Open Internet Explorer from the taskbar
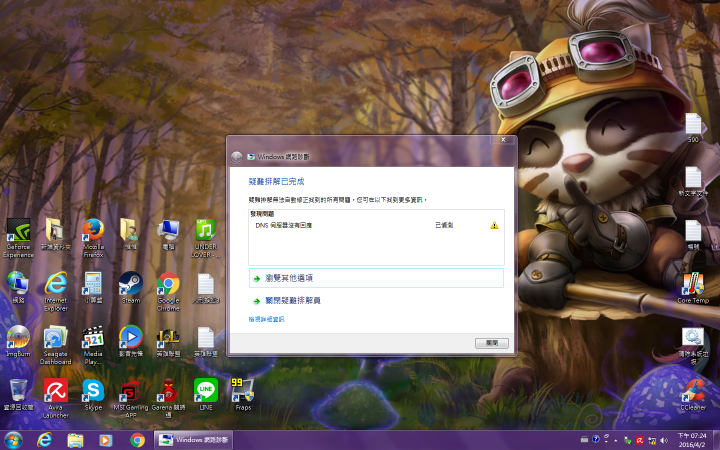Screen dimensions: 720x450 [x=44, y=440]
